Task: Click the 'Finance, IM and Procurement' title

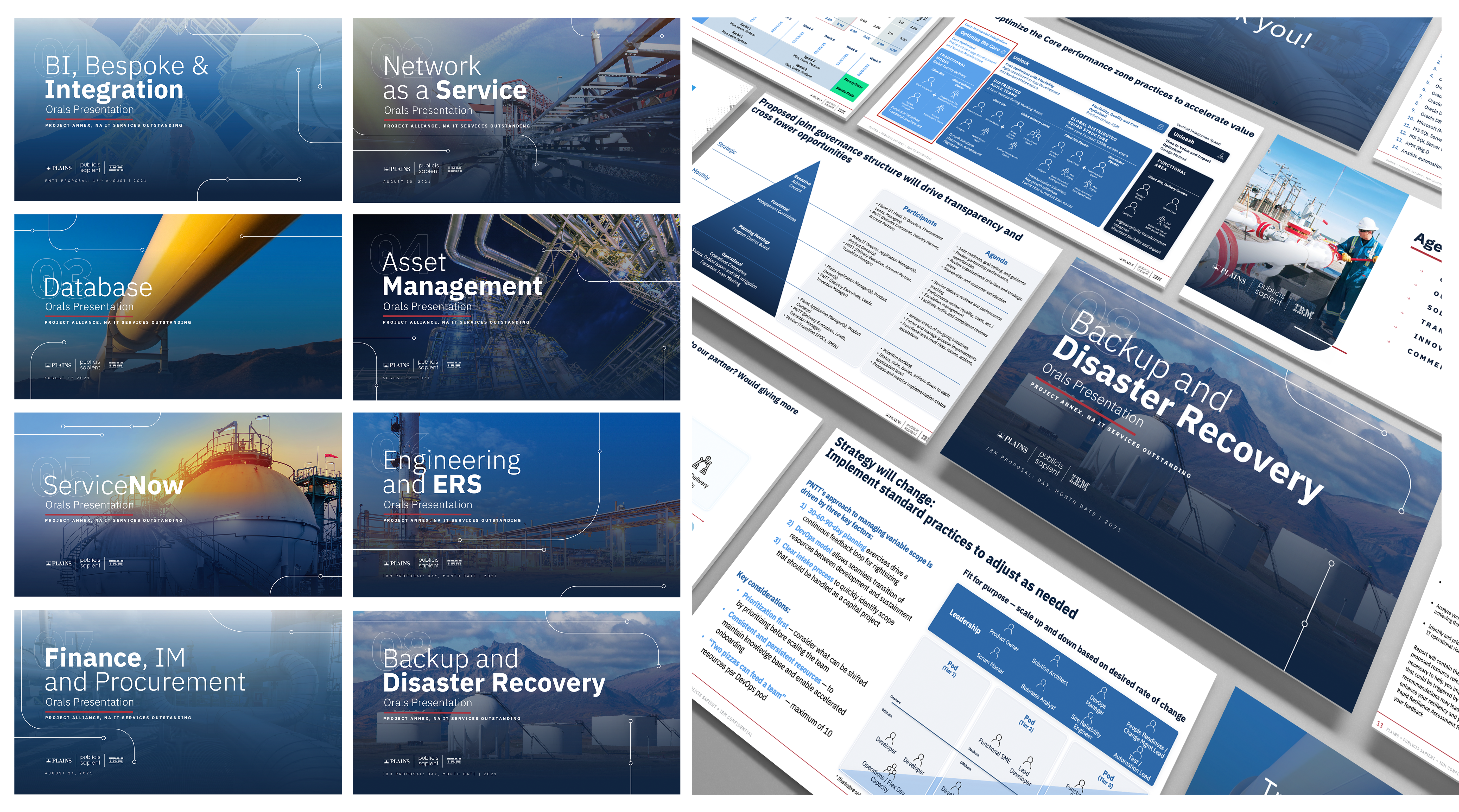Action: [x=145, y=669]
